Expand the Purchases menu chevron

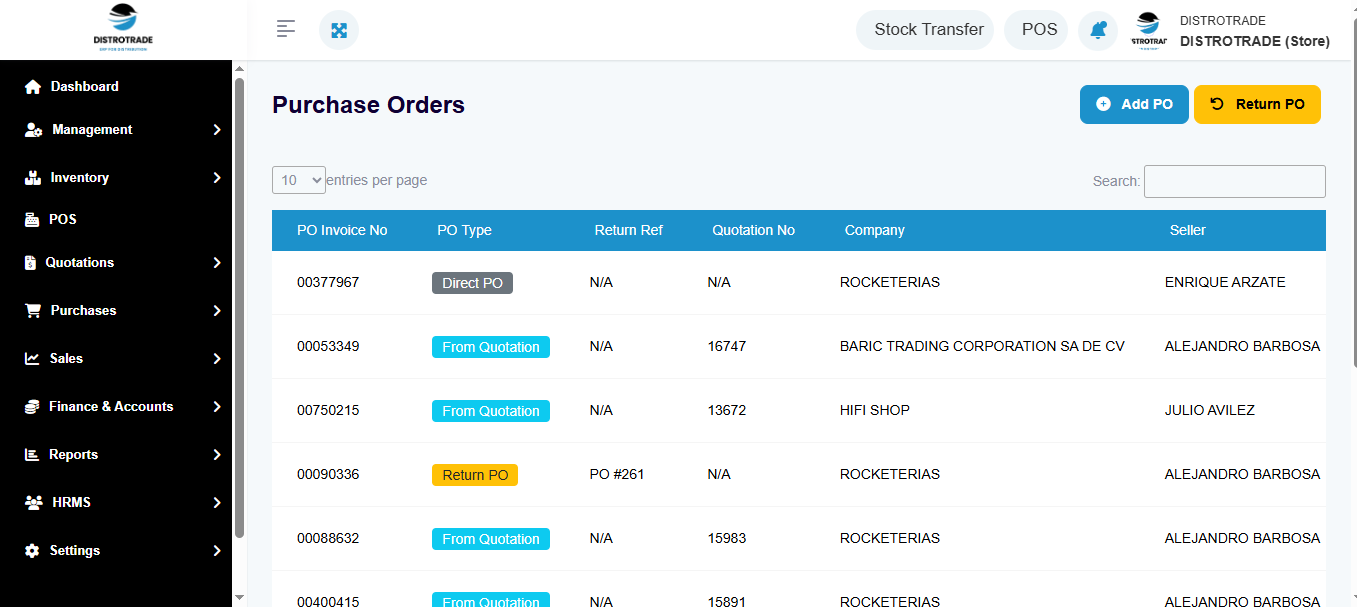(x=217, y=311)
